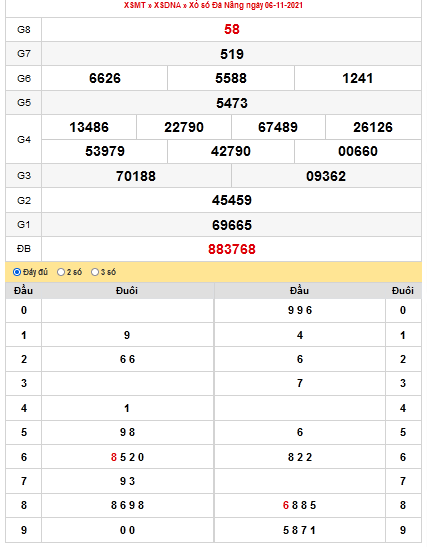427x547 pixels.
Task: Click the G4 number 00660
Action: coord(358,151)
